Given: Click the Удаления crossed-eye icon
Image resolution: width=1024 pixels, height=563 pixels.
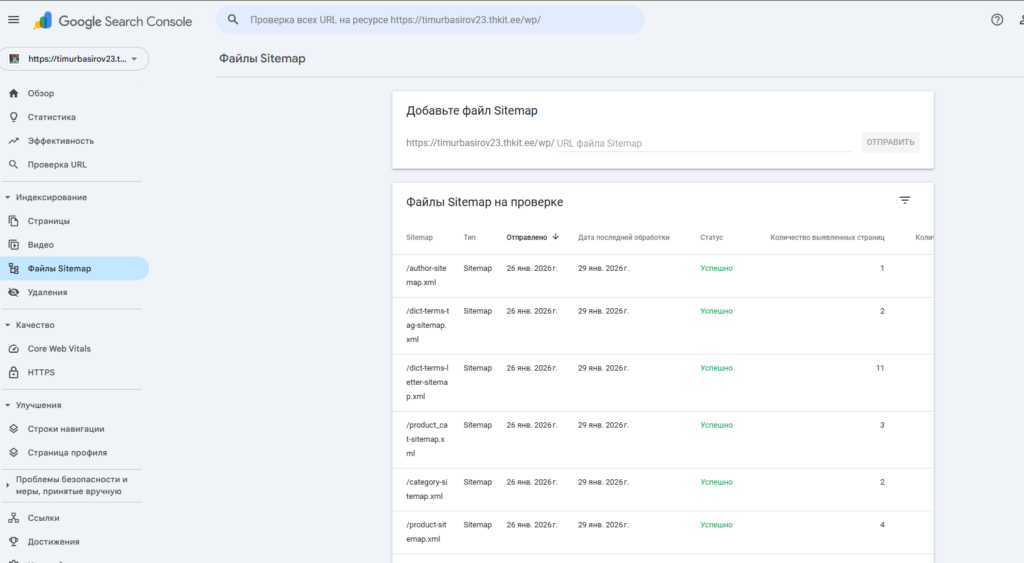Looking at the screenshot, I should click(13, 292).
